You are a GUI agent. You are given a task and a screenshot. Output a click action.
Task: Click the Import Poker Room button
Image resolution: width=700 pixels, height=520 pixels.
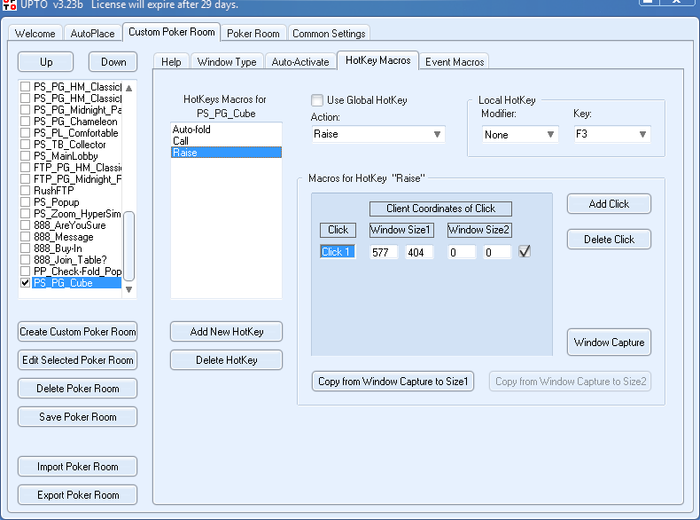click(78, 466)
